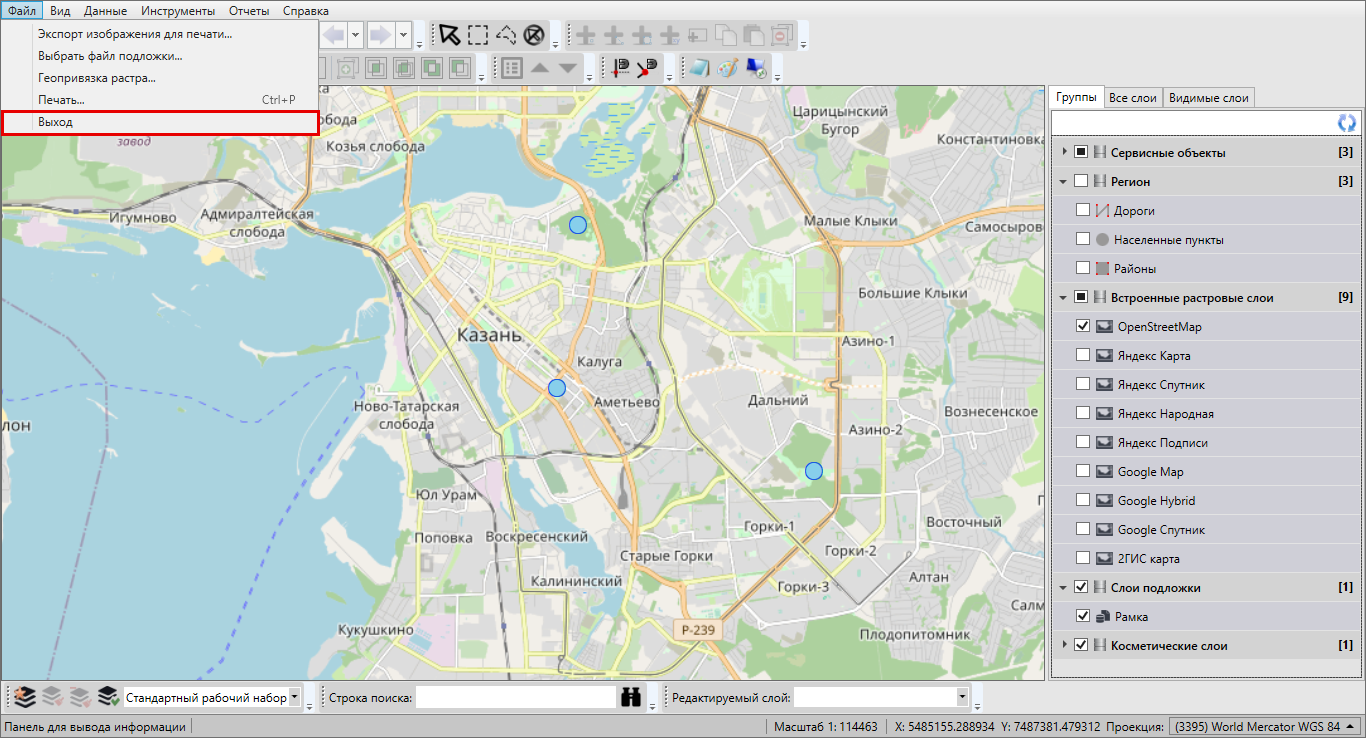Viewport: 1366px width, 738px height.
Task: Select the arrow pointer tool
Action: click(450, 36)
